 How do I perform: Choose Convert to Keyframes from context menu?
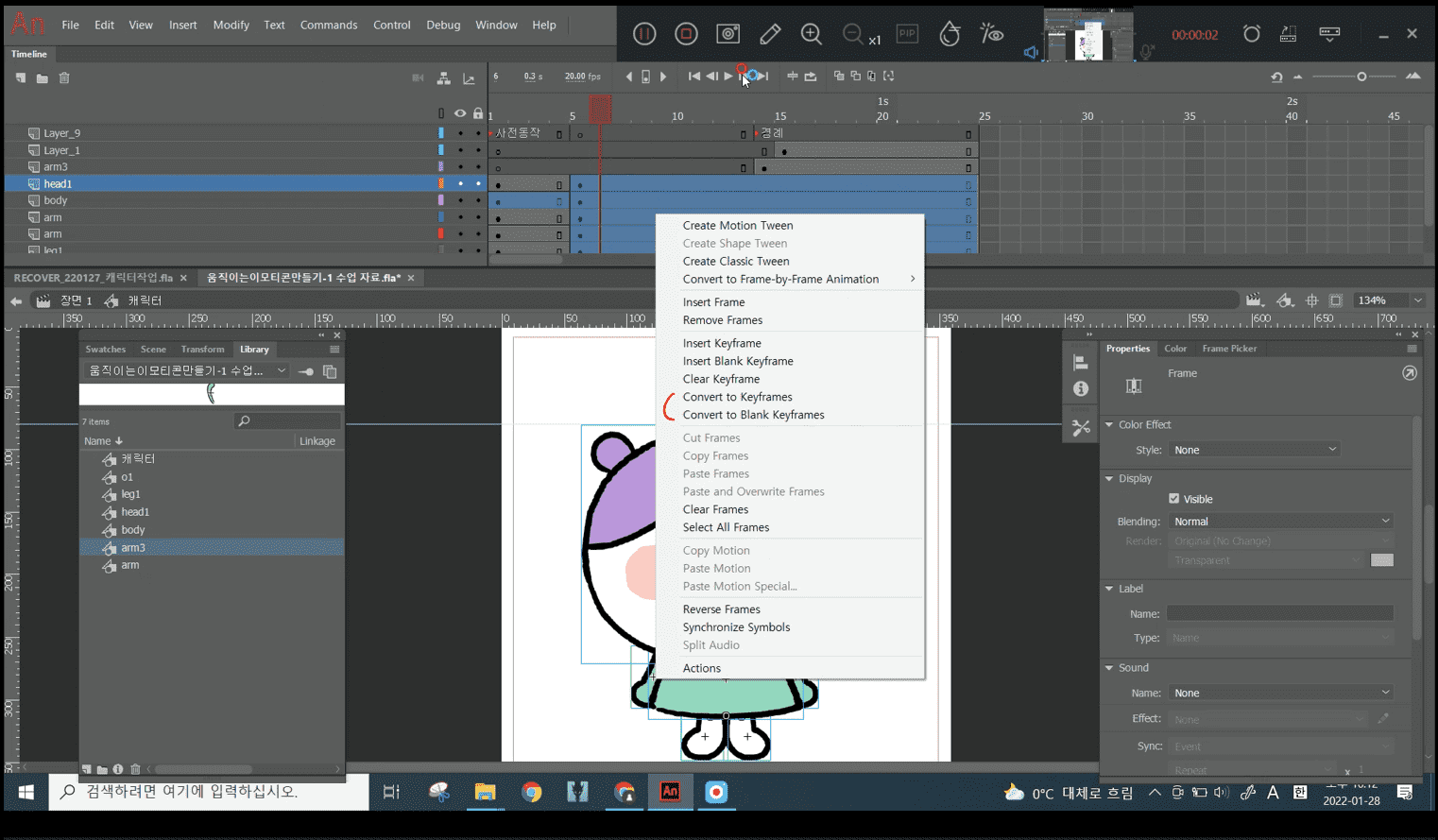[x=737, y=397]
